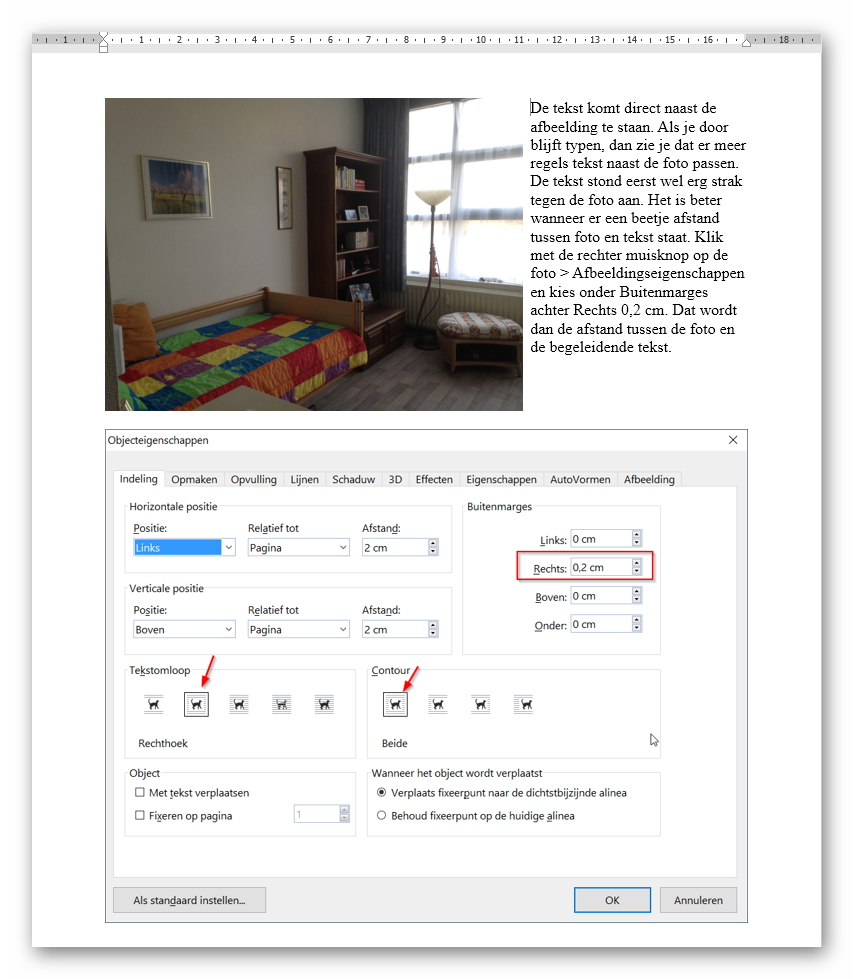854x979 pixels.
Task: Click into the Rechts margin field
Action: click(x=600, y=568)
